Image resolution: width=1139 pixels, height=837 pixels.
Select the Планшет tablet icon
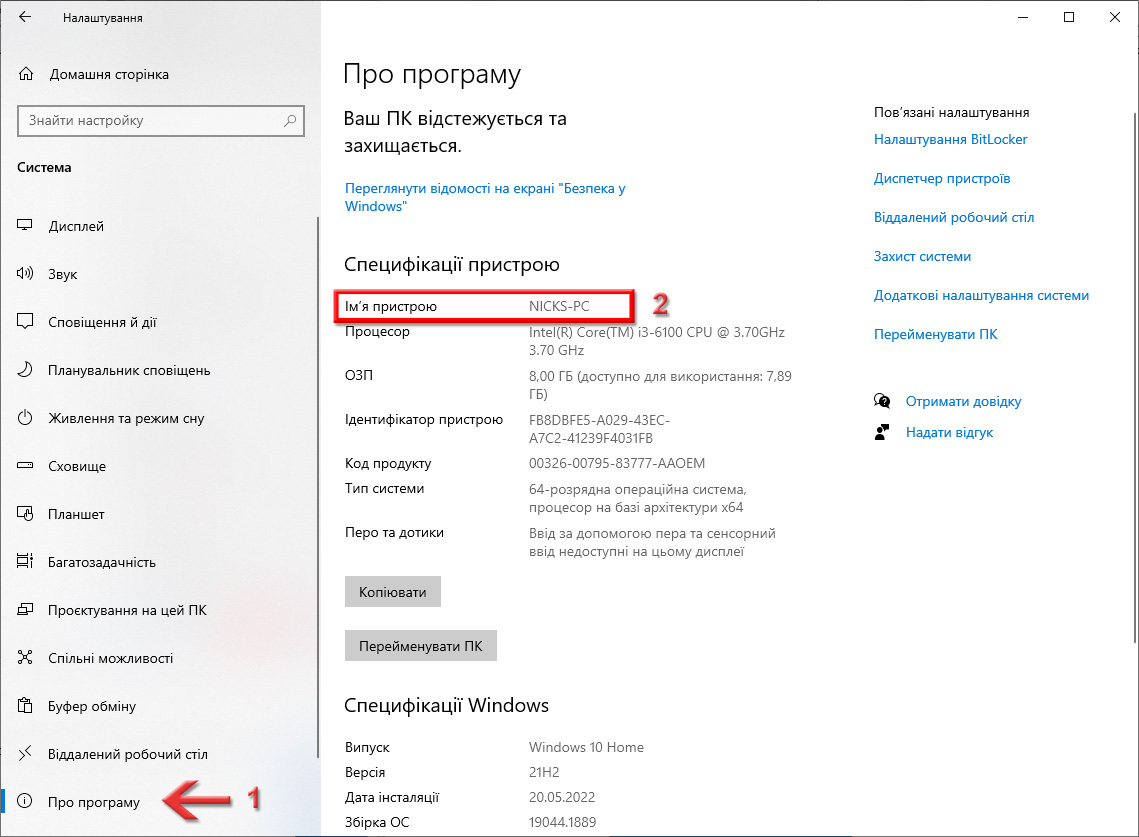tap(25, 514)
